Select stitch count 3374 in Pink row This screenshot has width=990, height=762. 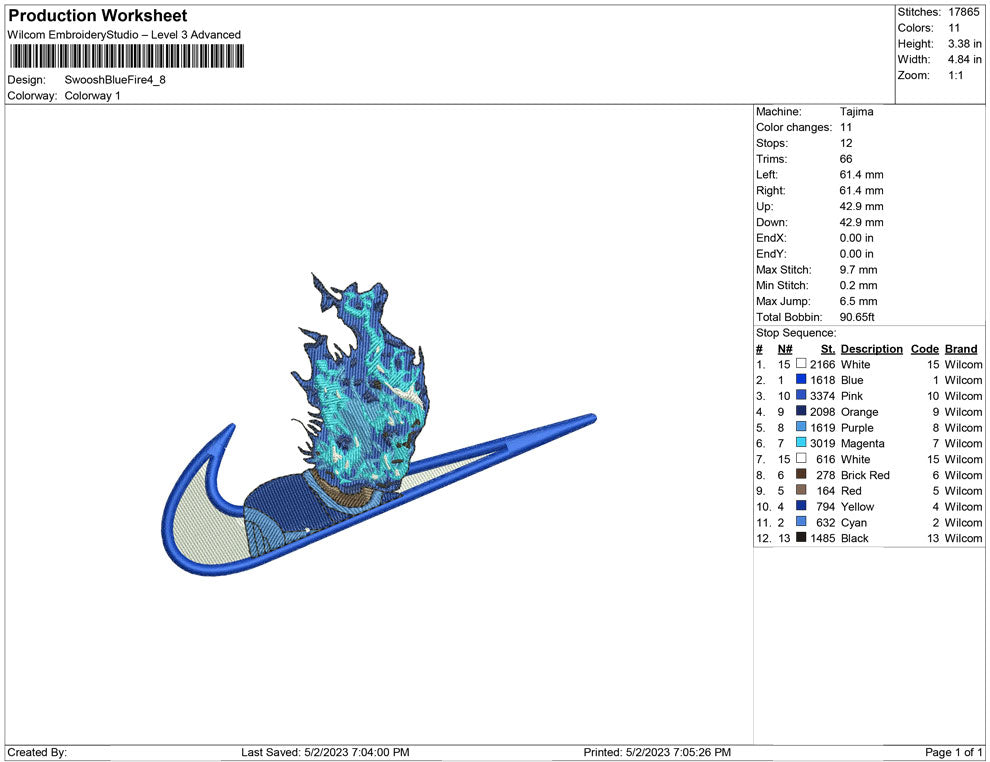[822, 396]
